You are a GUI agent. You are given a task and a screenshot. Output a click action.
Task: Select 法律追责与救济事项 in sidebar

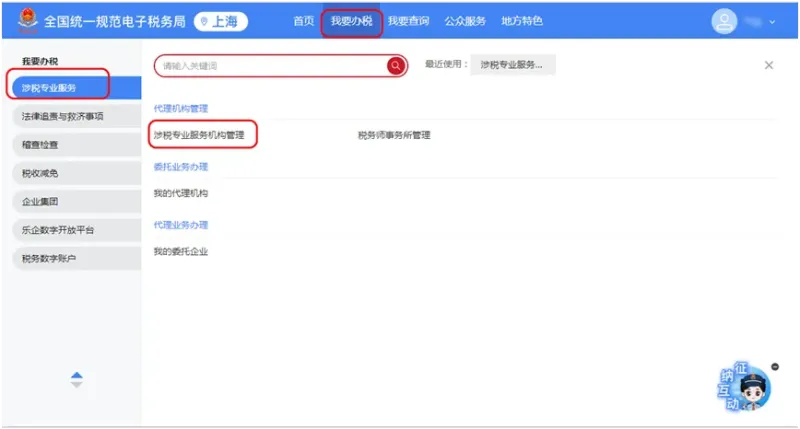(x=77, y=116)
